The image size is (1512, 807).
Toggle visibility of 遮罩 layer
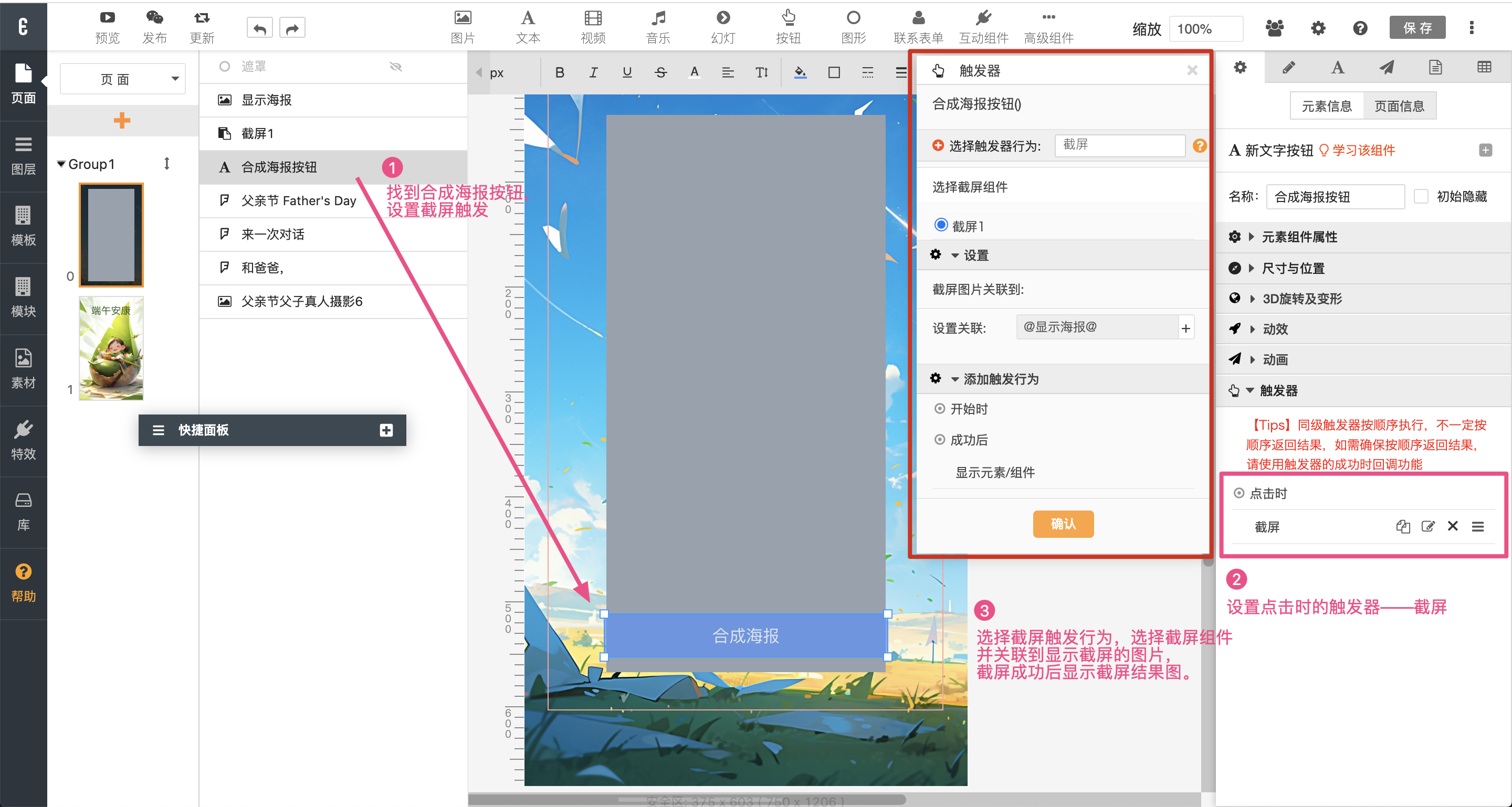pos(396,66)
